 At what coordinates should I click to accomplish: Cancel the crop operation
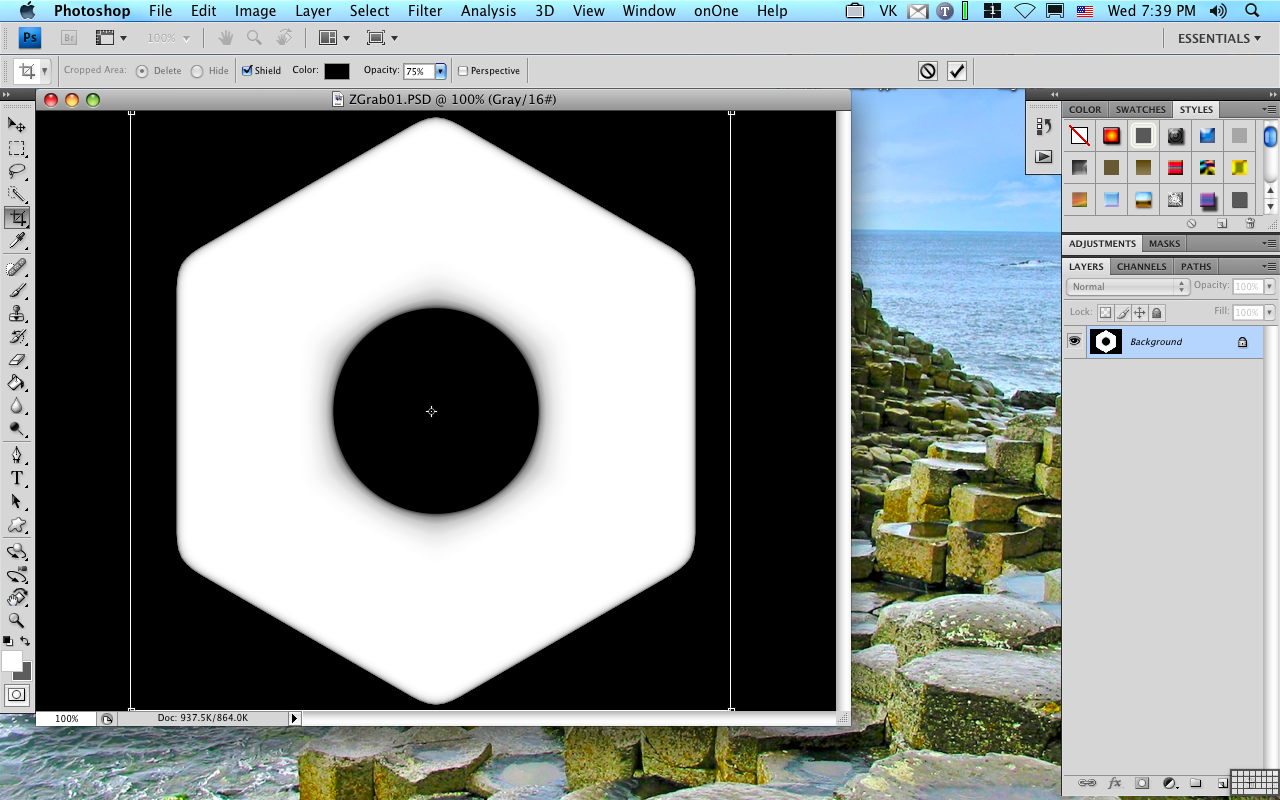pos(928,71)
